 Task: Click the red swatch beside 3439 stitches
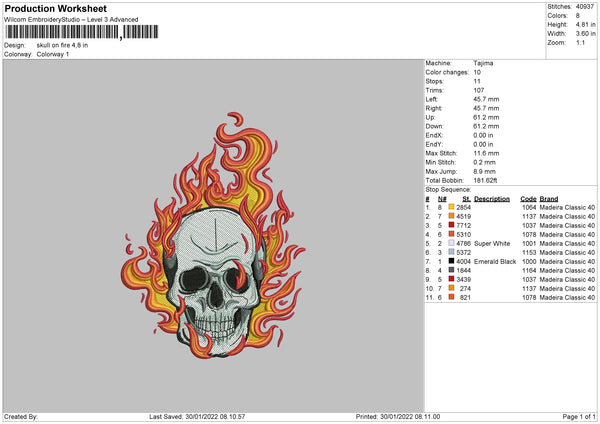[451, 279]
